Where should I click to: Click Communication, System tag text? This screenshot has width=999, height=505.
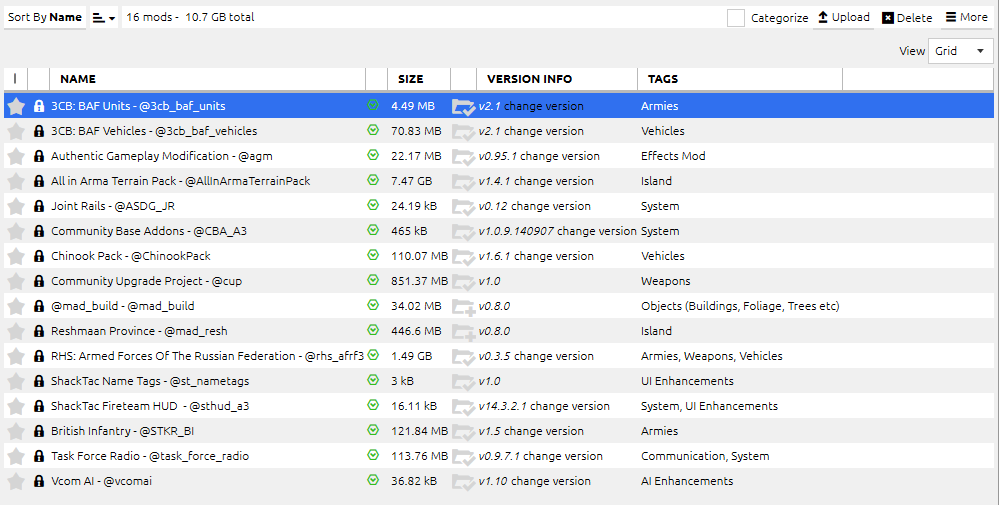(705, 457)
